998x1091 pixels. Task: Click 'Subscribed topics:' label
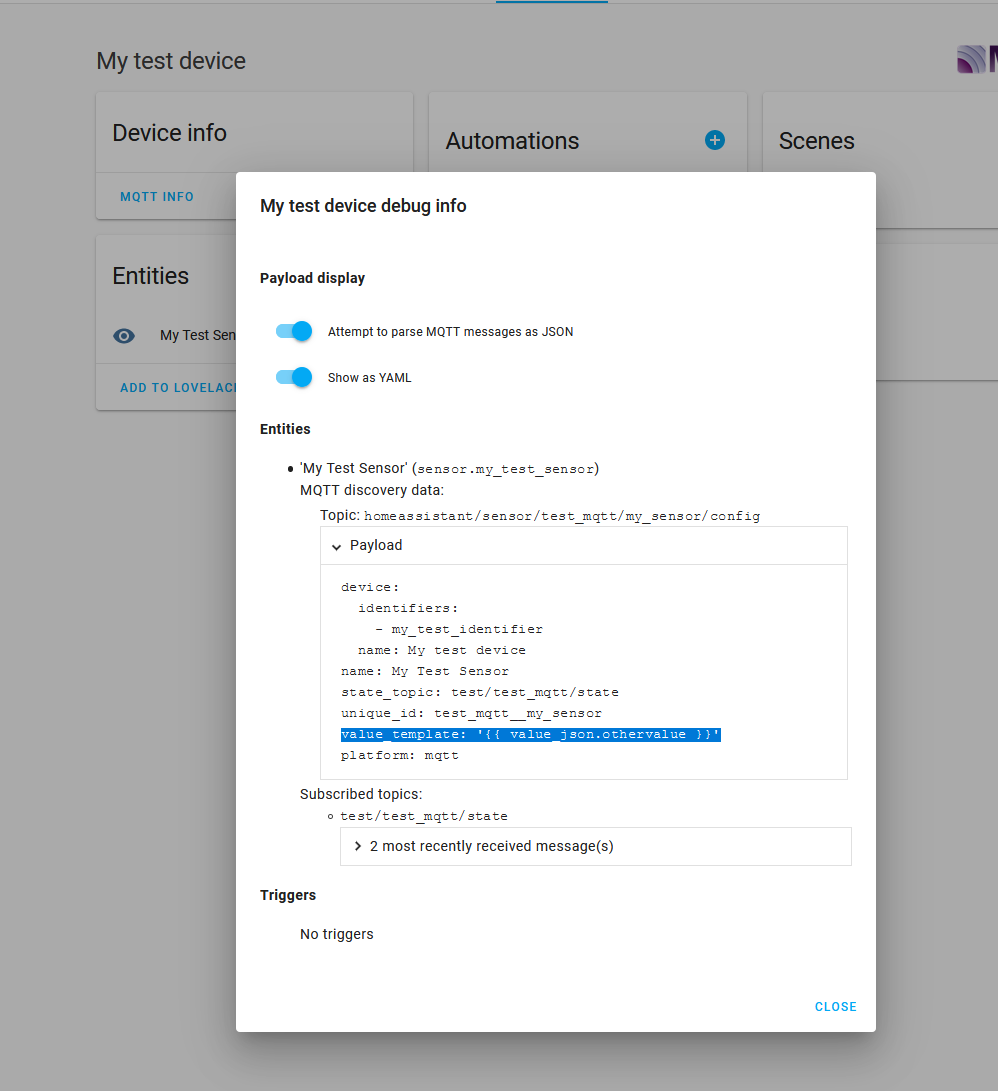pyautogui.click(x=361, y=795)
